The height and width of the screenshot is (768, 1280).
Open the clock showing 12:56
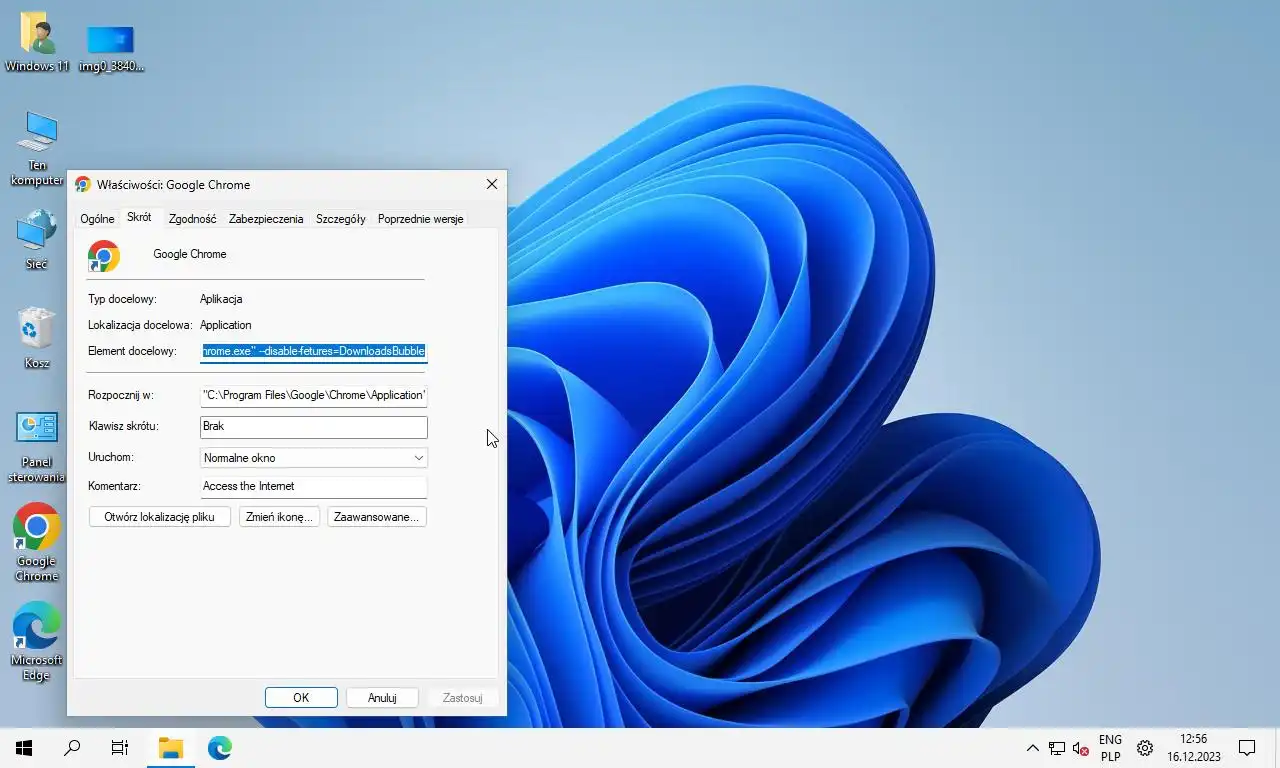[1194, 748]
